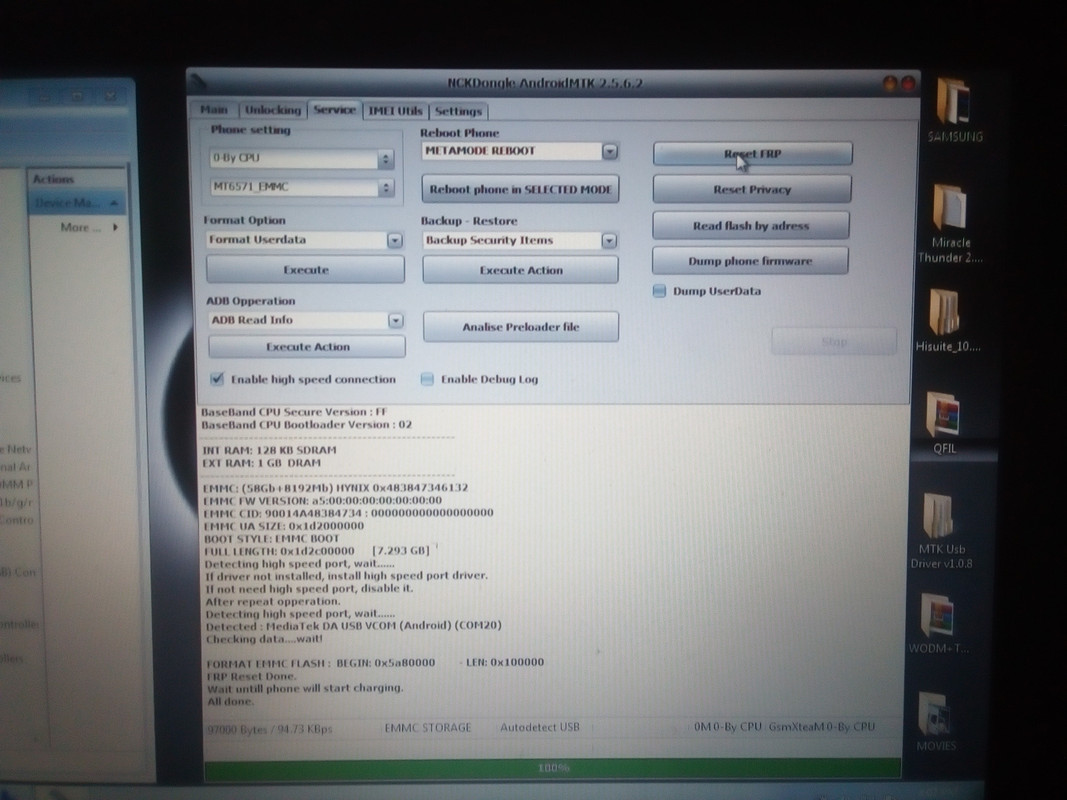Viewport: 1067px width, 800px height.
Task: Click the Reset Privacy button
Action: pyautogui.click(x=752, y=189)
